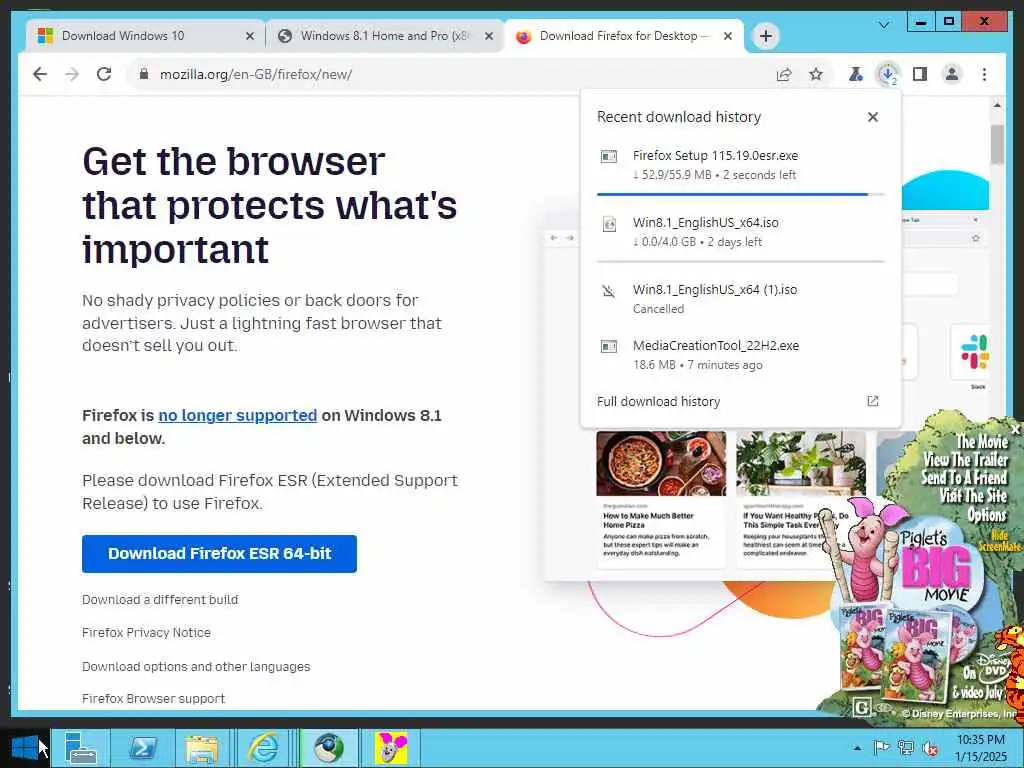
Task: Click the pizza article thumbnail
Action: pyautogui.click(x=661, y=463)
